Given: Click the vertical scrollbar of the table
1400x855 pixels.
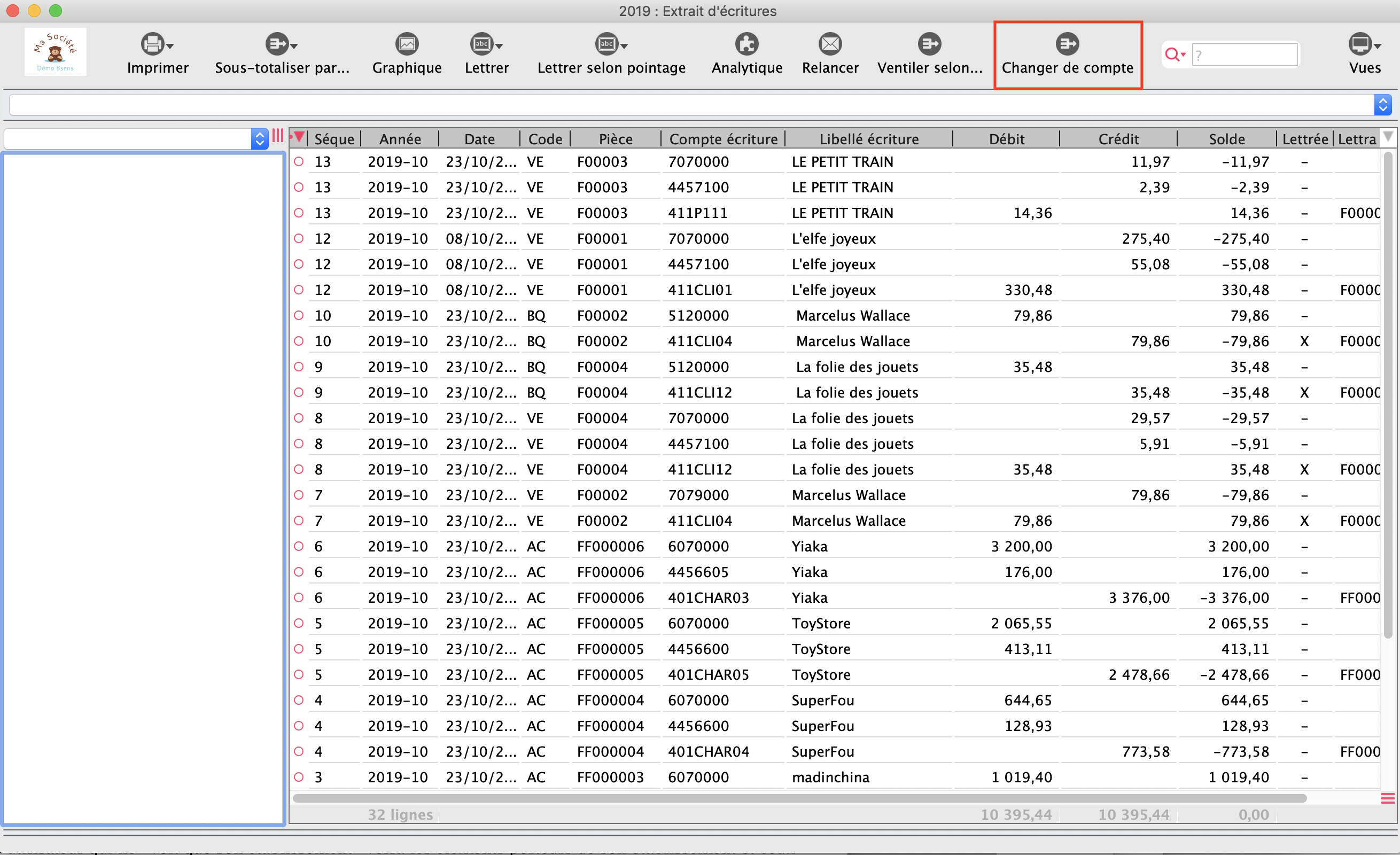Looking at the screenshot, I should pyautogui.click(x=1388, y=396).
